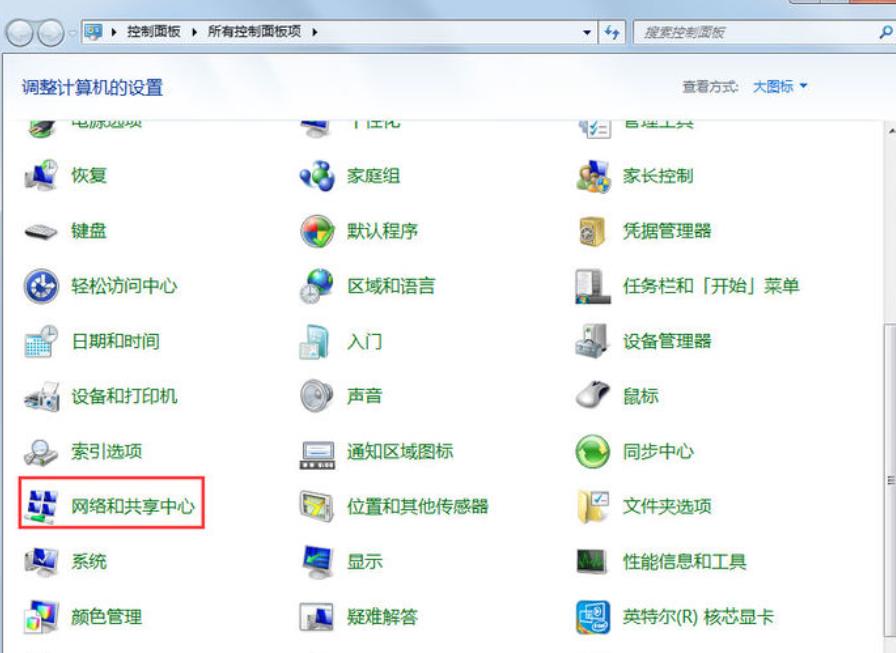Expand the arrow before 控制面板 breadcrumb
Viewport: 896px width, 653px height.
tap(114, 32)
